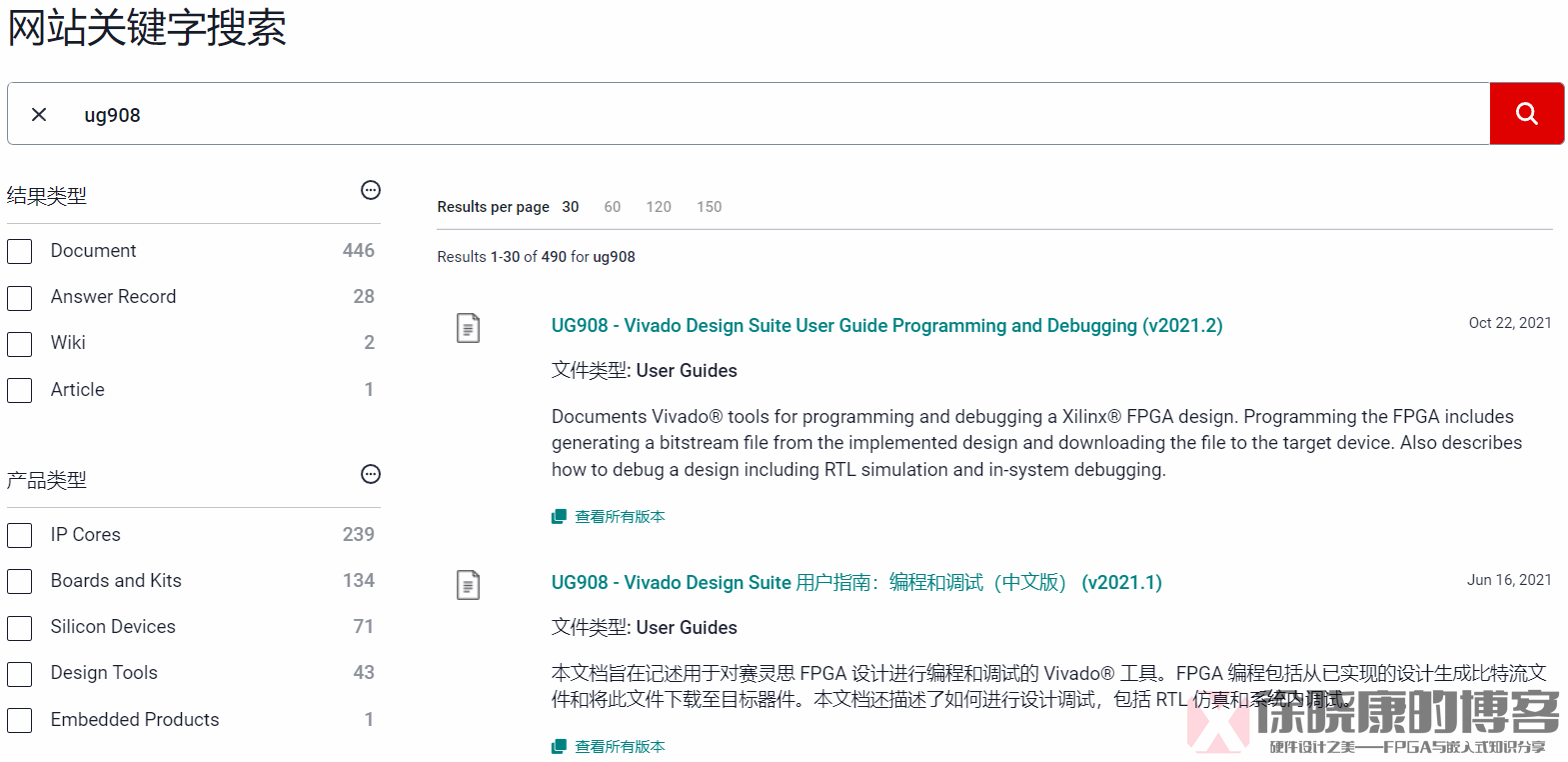Screen dimensions: 1568x762
Task: Set results per page to 30
Action: point(571,207)
